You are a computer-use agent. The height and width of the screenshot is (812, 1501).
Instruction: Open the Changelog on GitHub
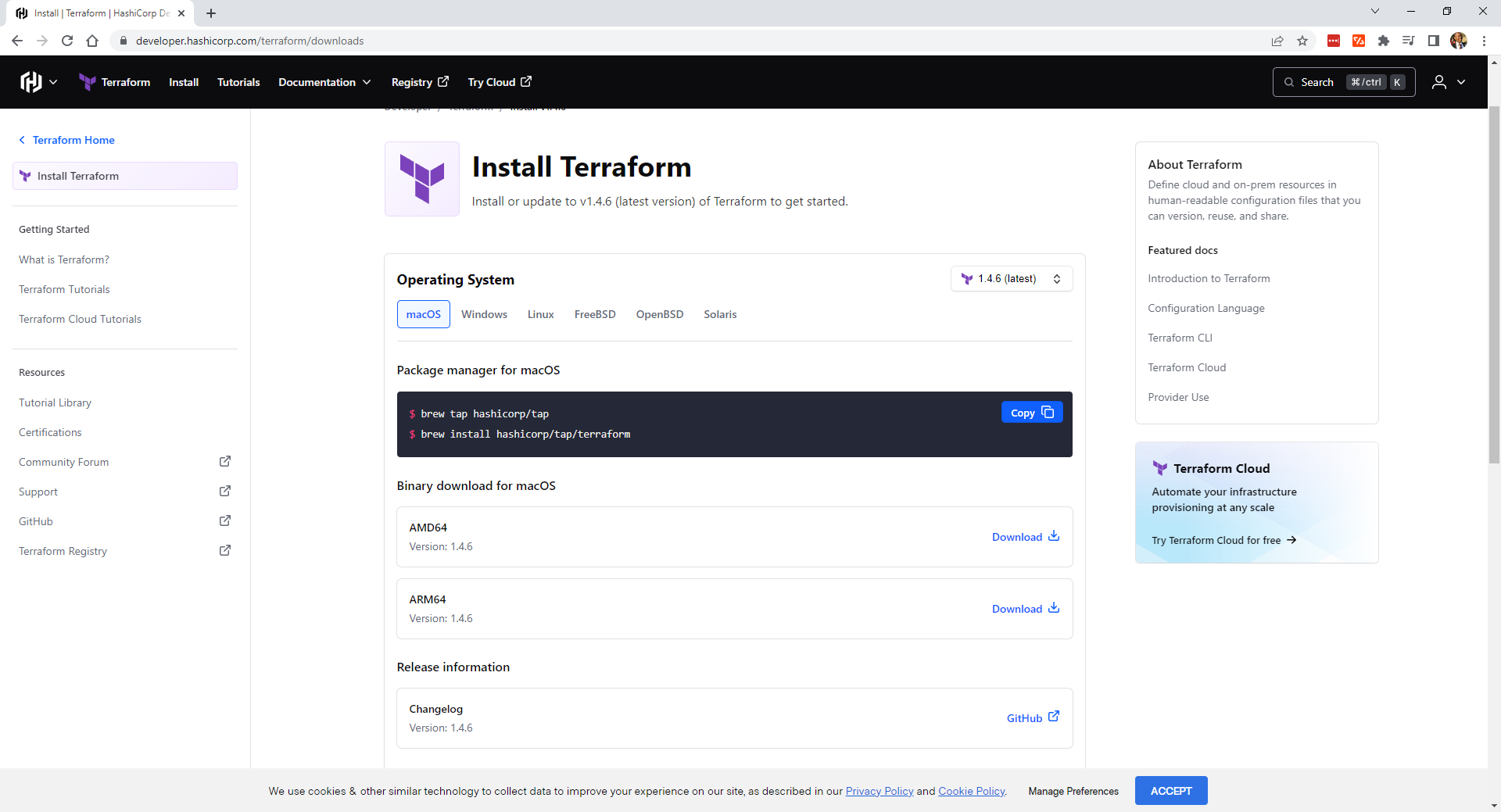[1032, 718]
